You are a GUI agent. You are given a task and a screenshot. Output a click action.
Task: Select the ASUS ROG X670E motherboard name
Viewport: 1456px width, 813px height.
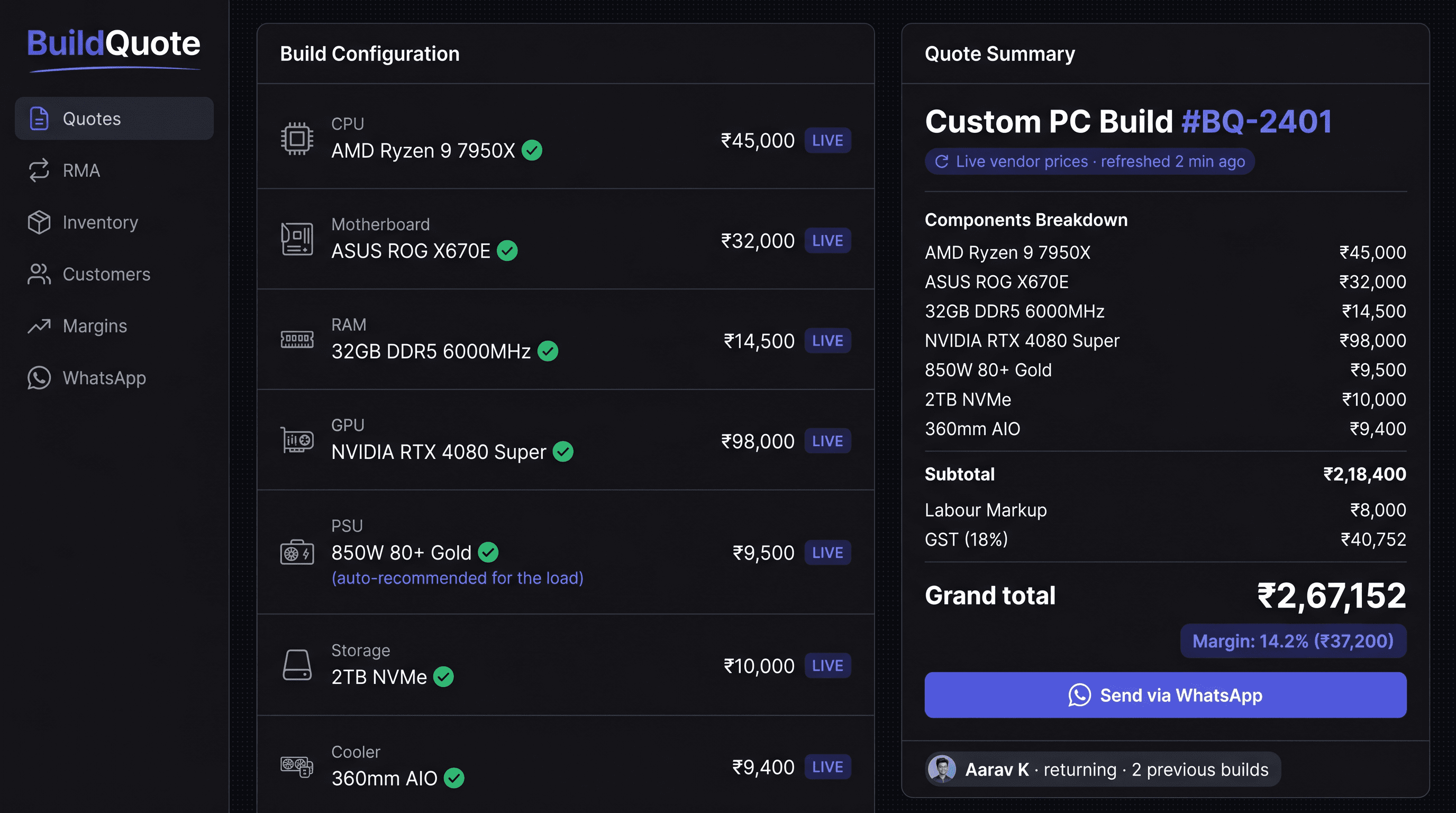411,250
